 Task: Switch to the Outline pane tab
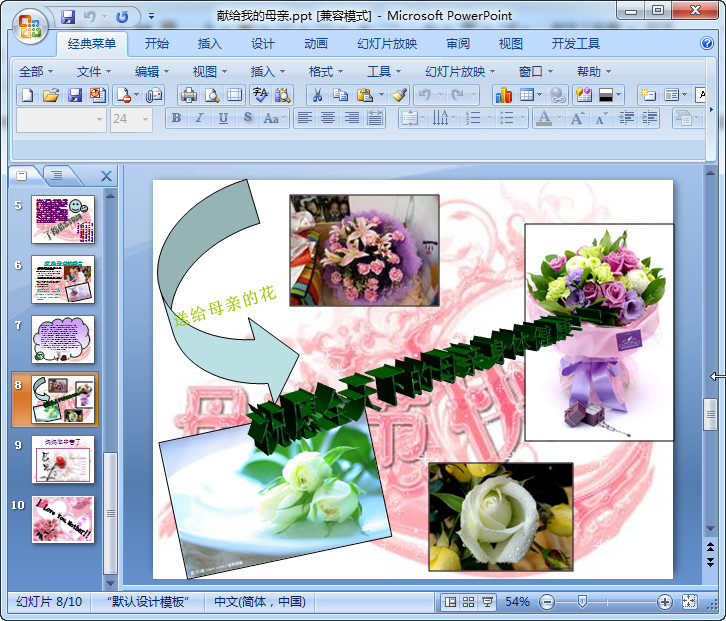57,175
